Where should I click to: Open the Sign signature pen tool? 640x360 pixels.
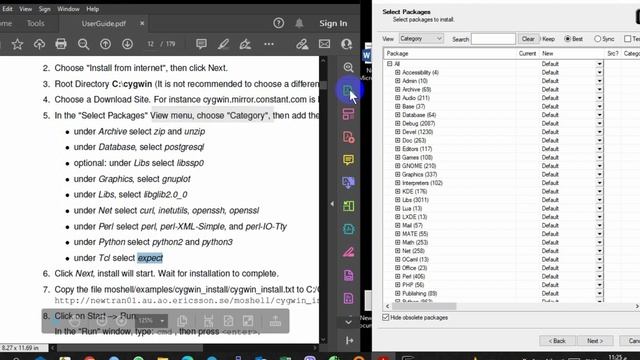pos(245,44)
